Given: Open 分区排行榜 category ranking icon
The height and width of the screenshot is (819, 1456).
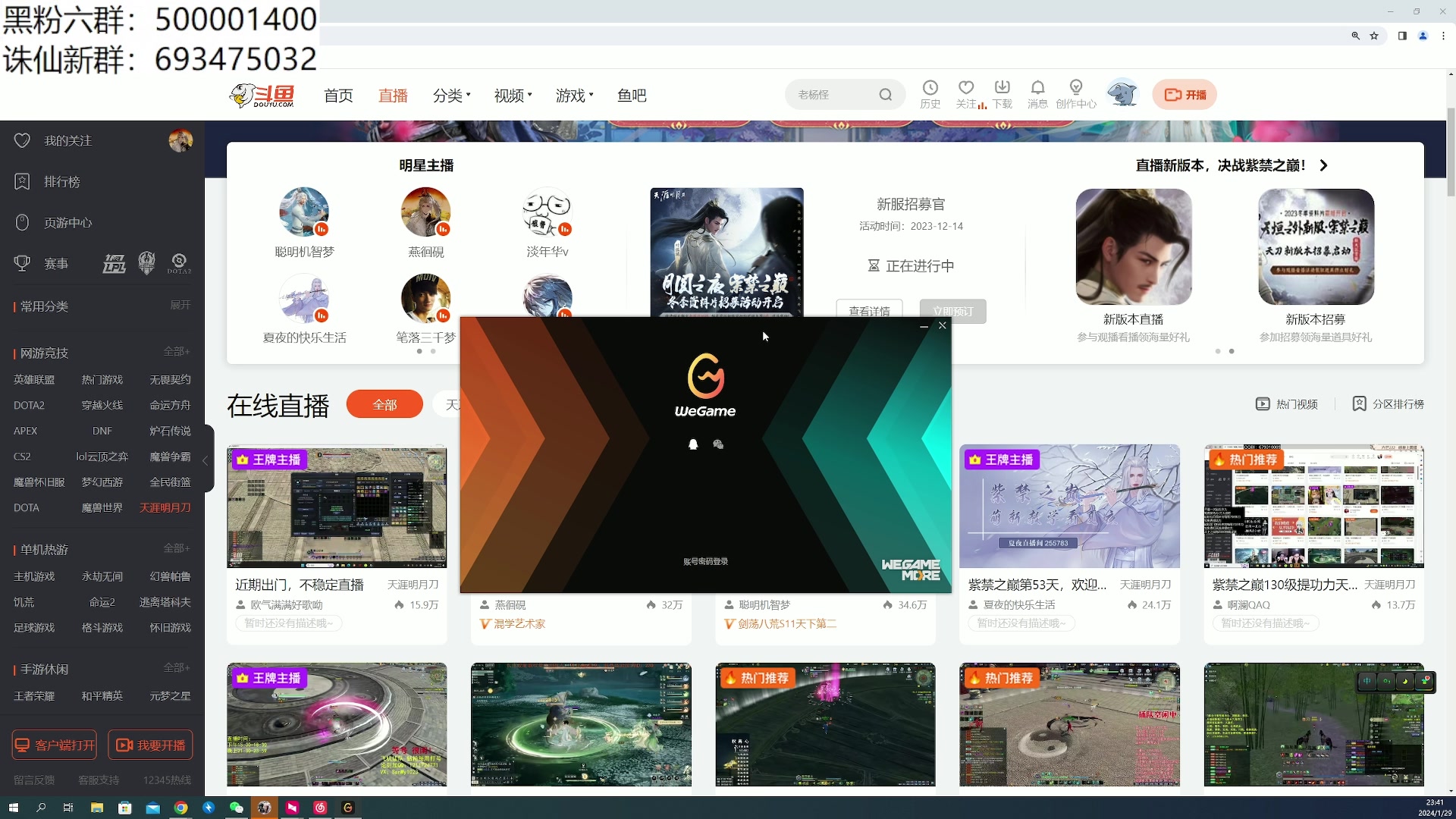Looking at the screenshot, I should pos(1359,404).
